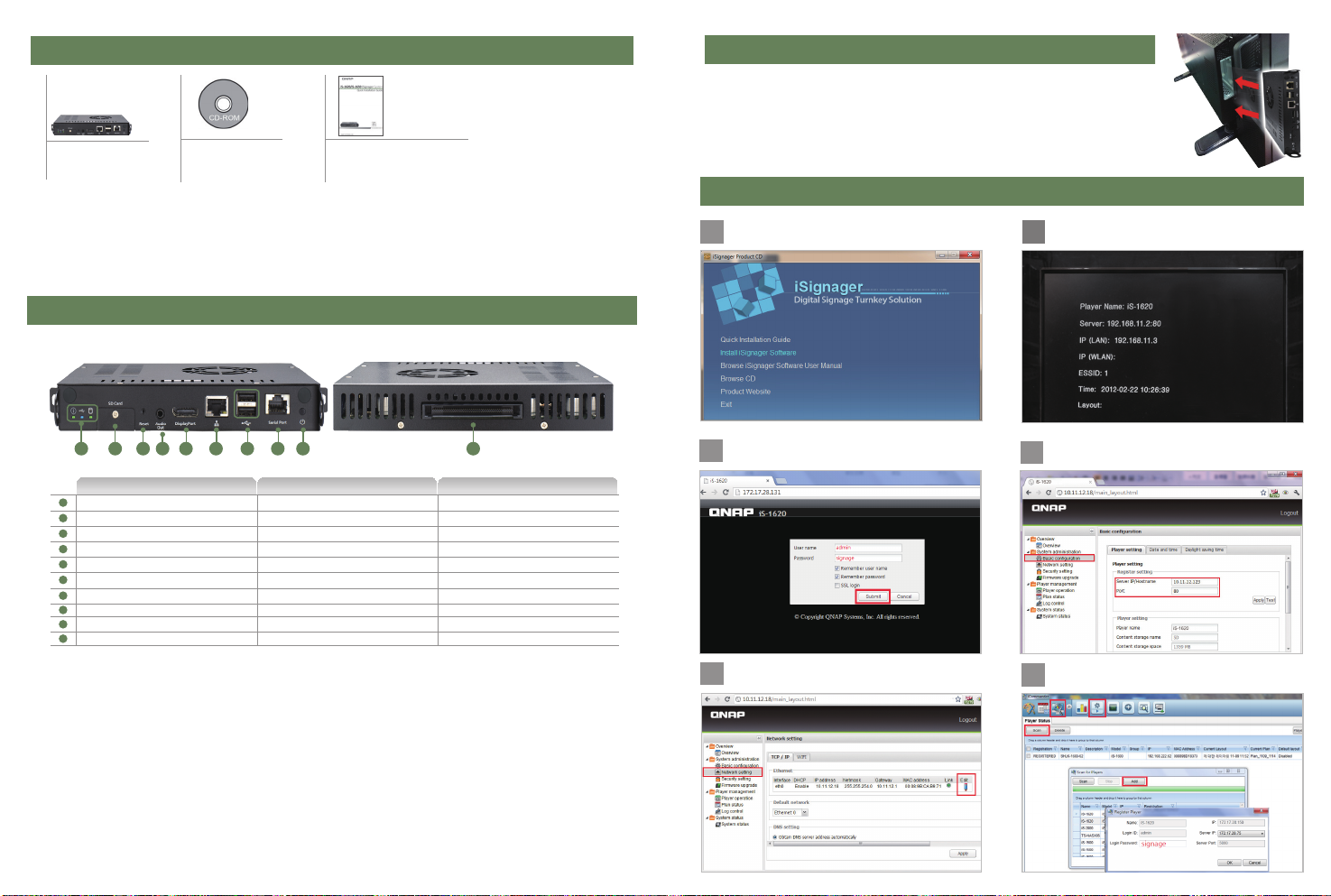The image size is (1331, 896).
Task: Click the monitor with arrow icon in iCommander
Action: pyautogui.click(x=1160, y=708)
